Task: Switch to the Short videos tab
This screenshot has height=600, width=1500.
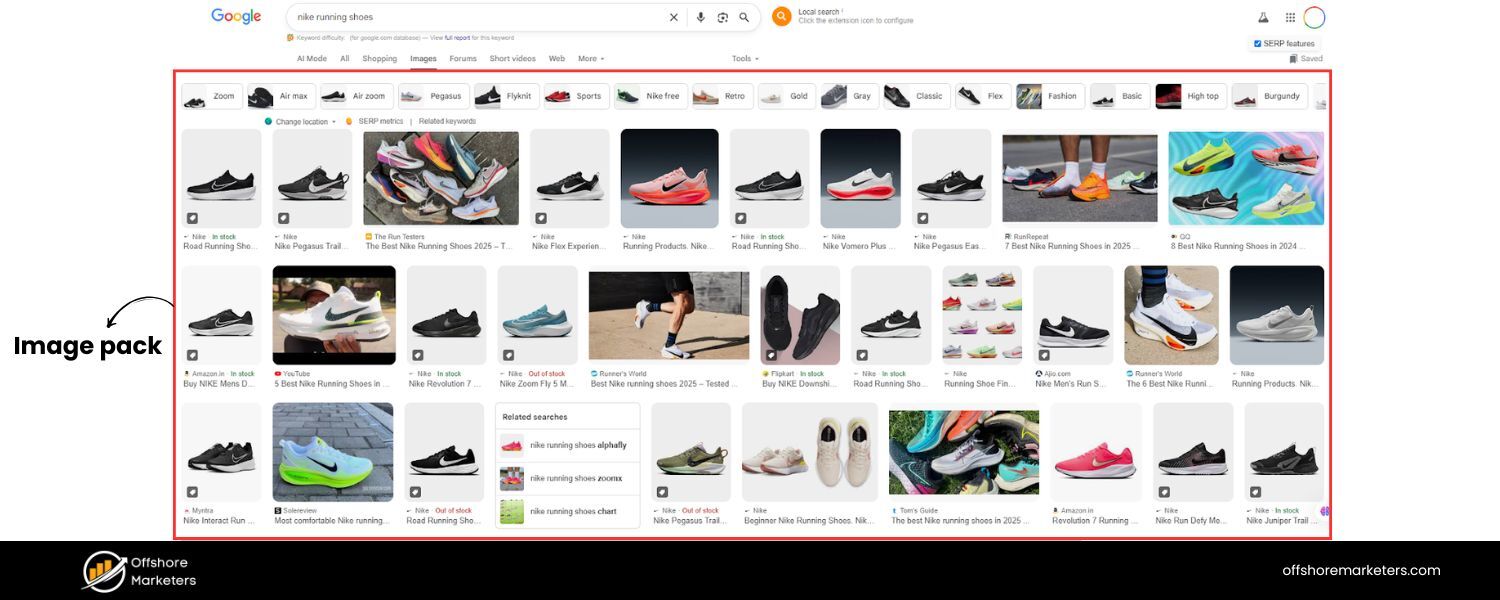Action: point(512,59)
